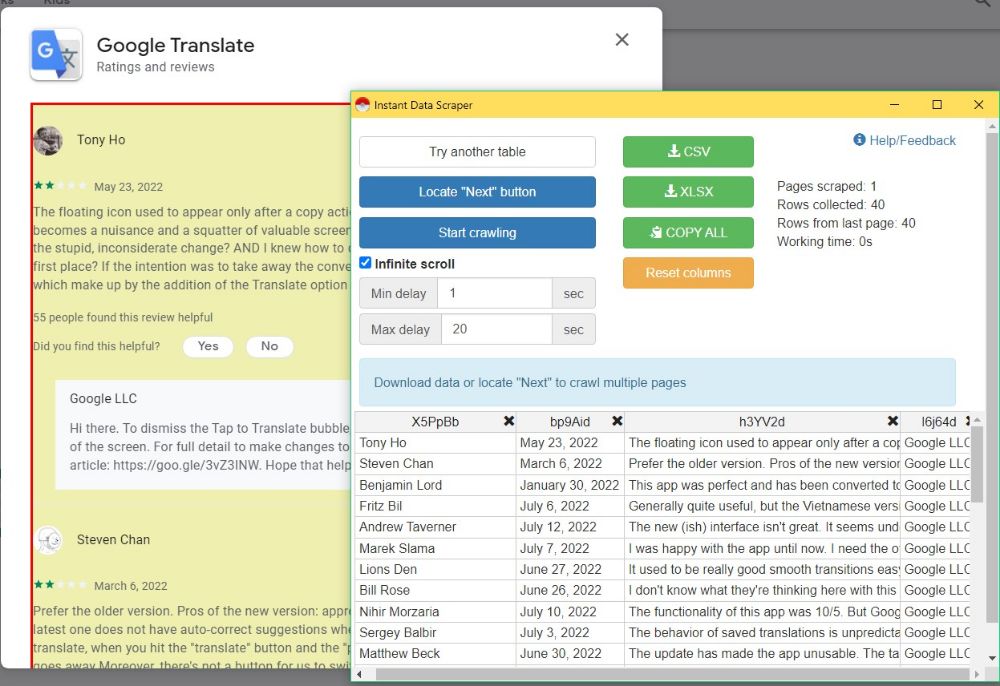Click Tony Ho's profile avatar

pyautogui.click(x=48, y=140)
